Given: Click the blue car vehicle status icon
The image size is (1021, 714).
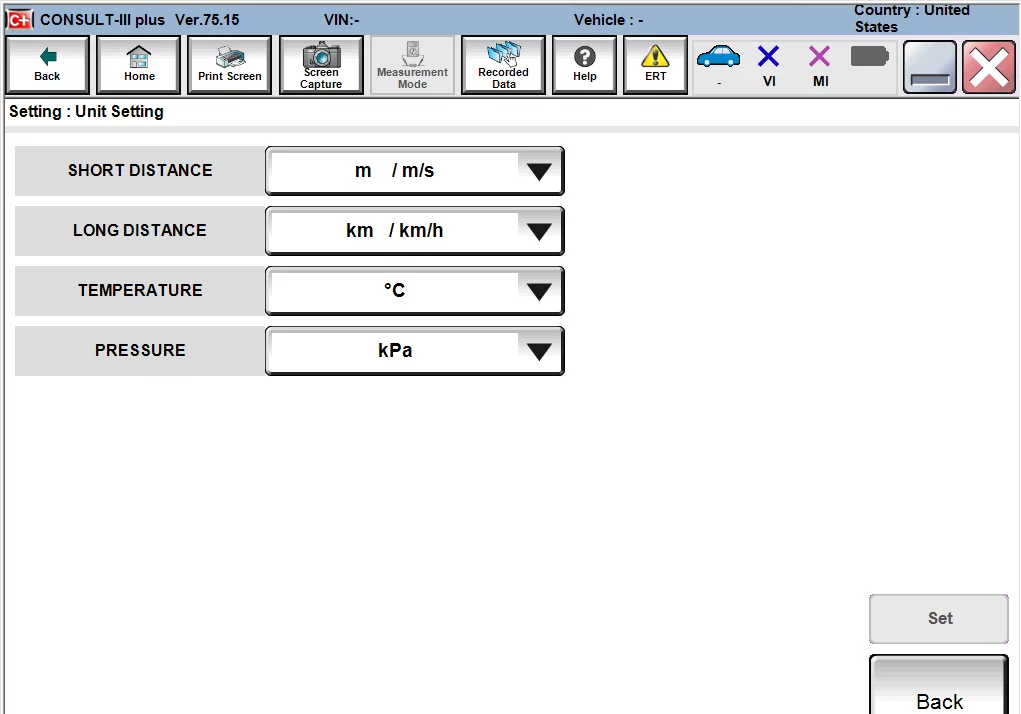Looking at the screenshot, I should coord(719,57).
